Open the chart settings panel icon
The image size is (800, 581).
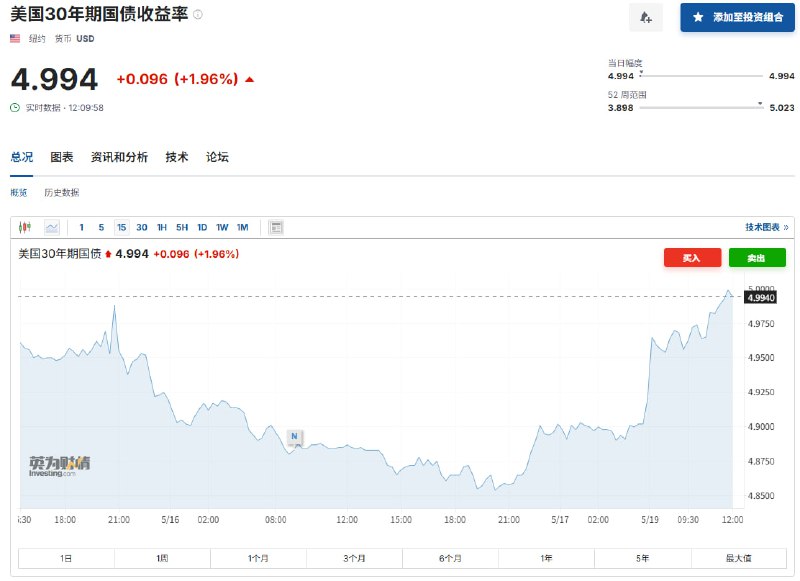click(x=276, y=227)
